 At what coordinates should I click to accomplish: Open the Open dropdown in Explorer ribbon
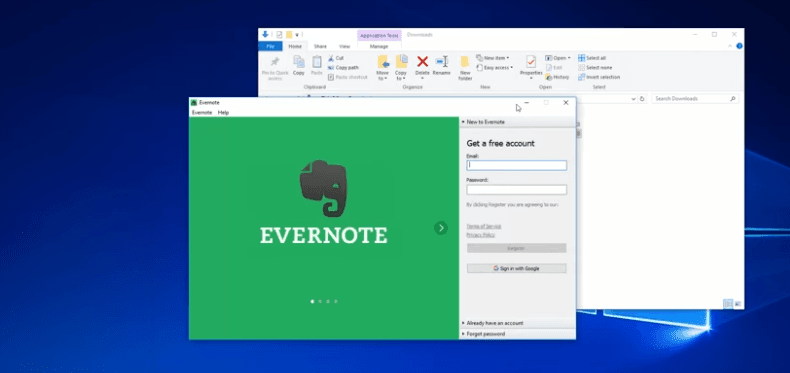[x=558, y=58]
